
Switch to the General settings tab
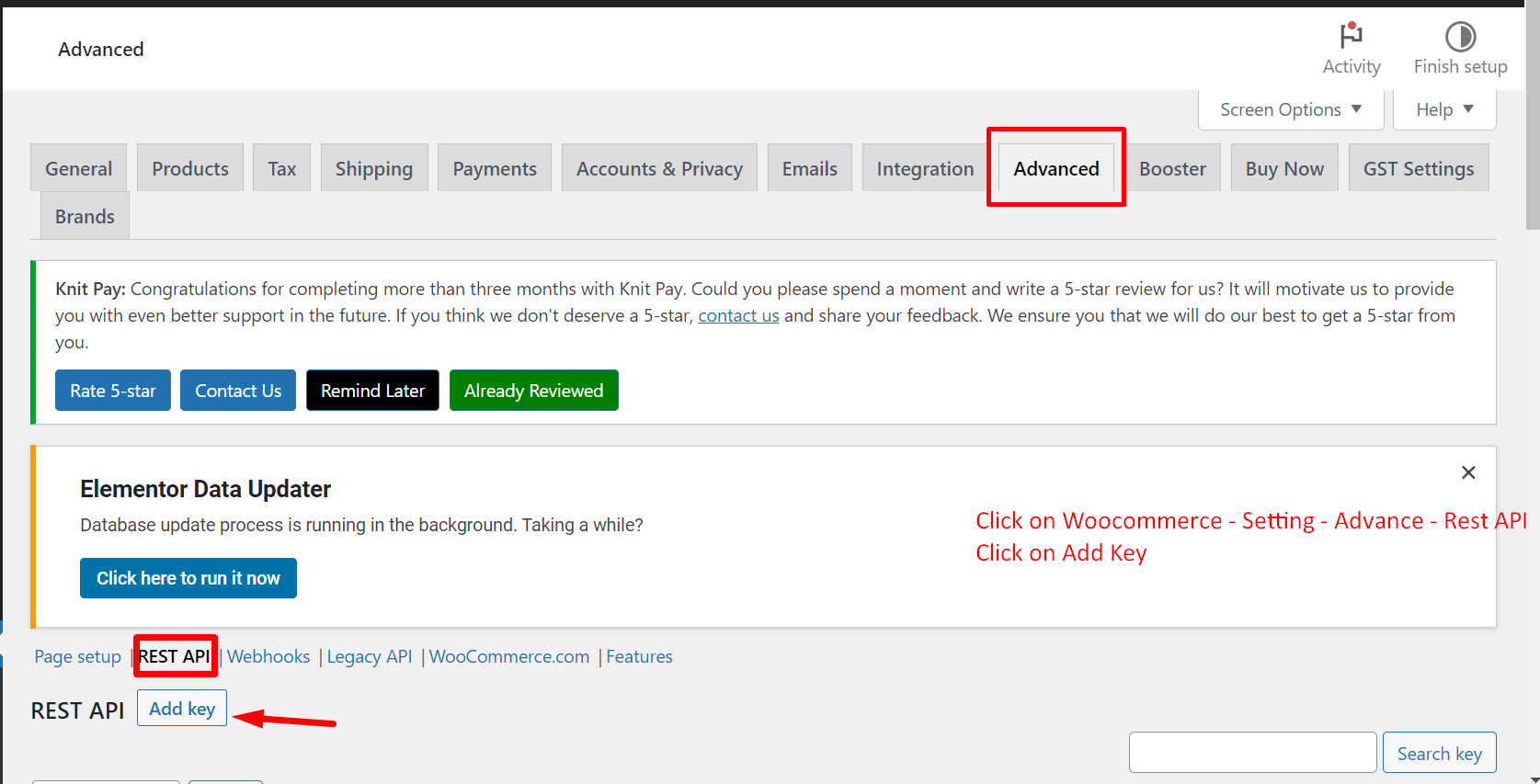point(79,169)
